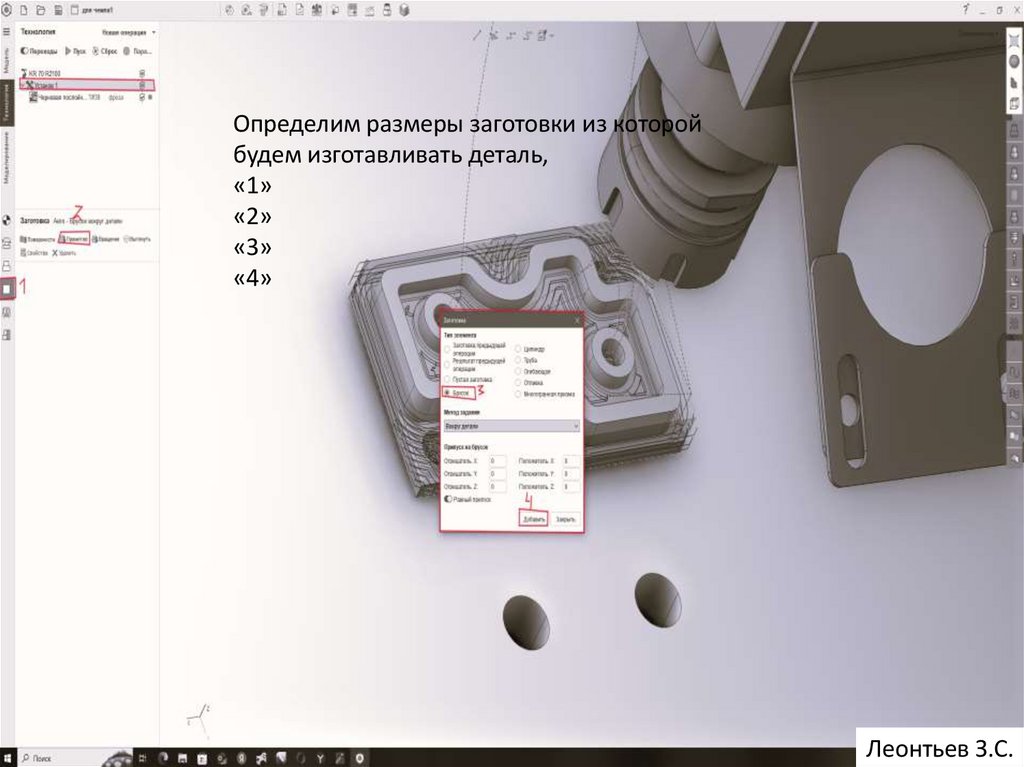Click the Свойства properties icon button

(34, 253)
